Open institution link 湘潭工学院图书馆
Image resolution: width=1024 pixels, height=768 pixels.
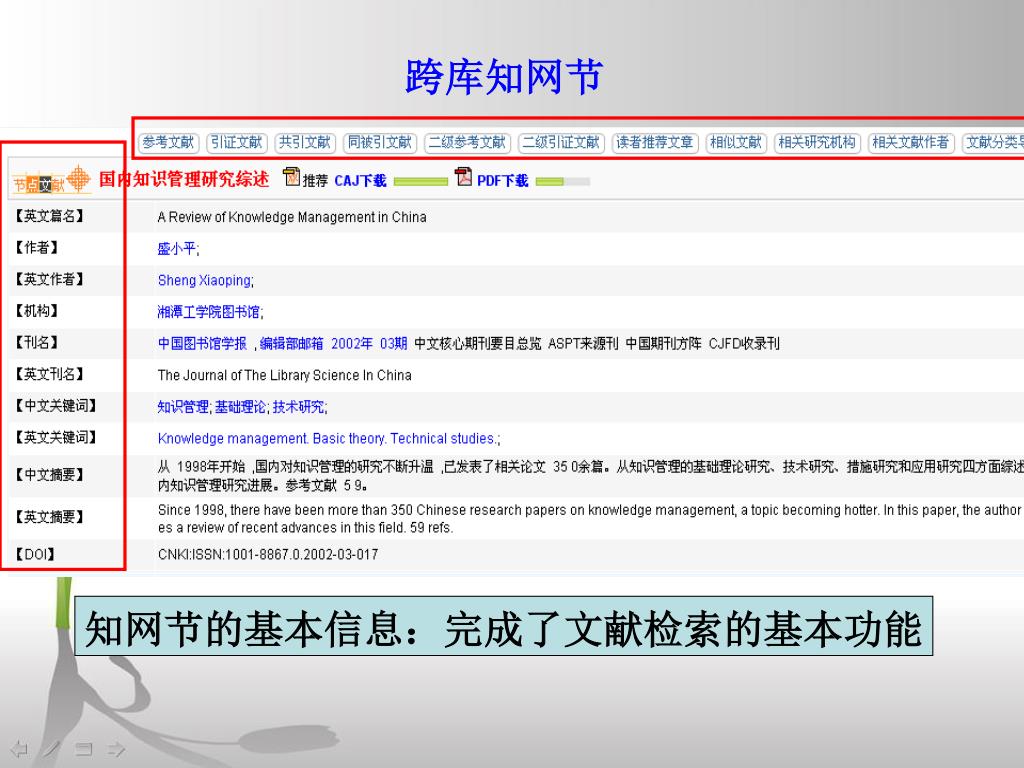208,312
